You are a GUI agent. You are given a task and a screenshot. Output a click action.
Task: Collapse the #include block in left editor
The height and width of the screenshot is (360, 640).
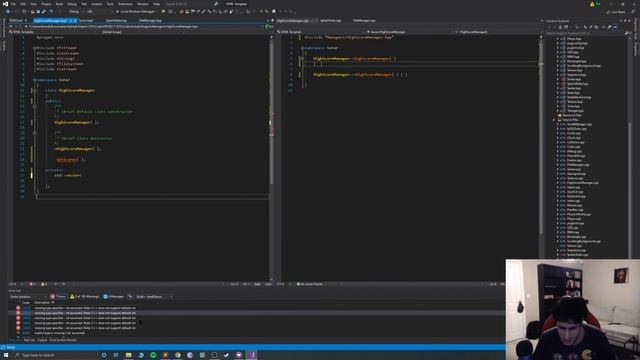coord(35,48)
